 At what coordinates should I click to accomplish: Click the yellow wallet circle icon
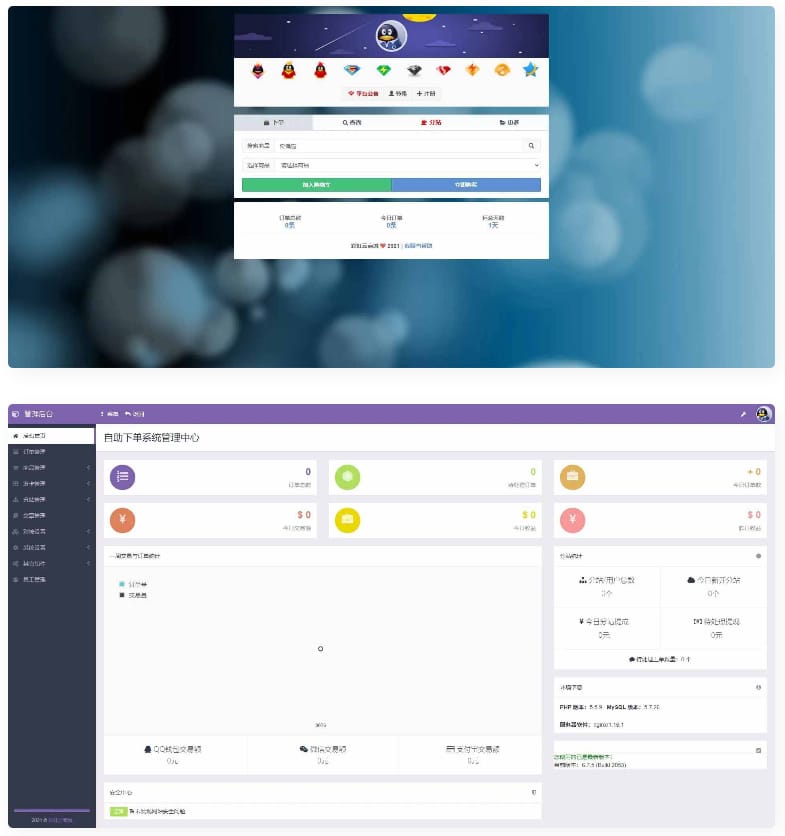coord(346,520)
